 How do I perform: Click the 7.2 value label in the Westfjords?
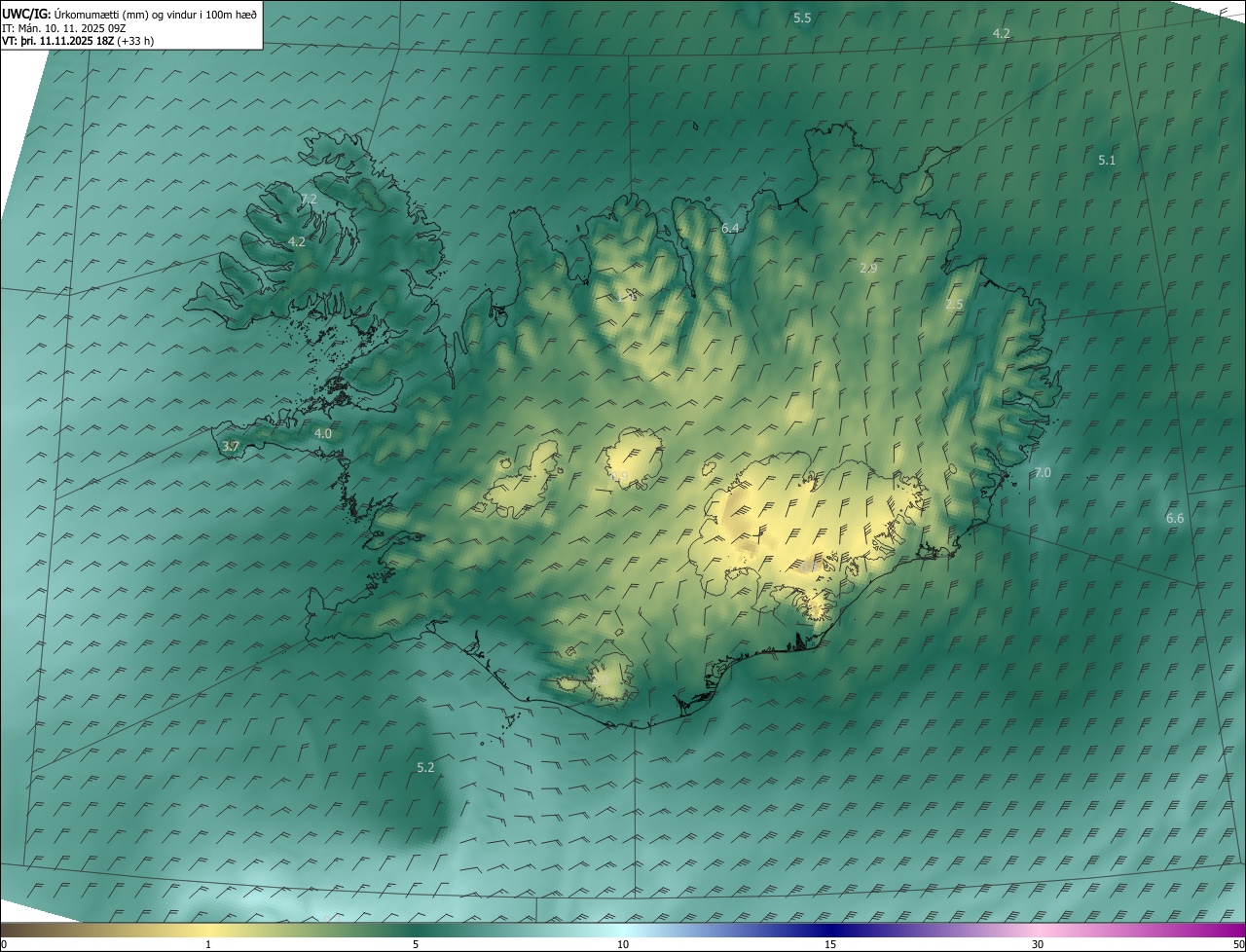pos(309,199)
